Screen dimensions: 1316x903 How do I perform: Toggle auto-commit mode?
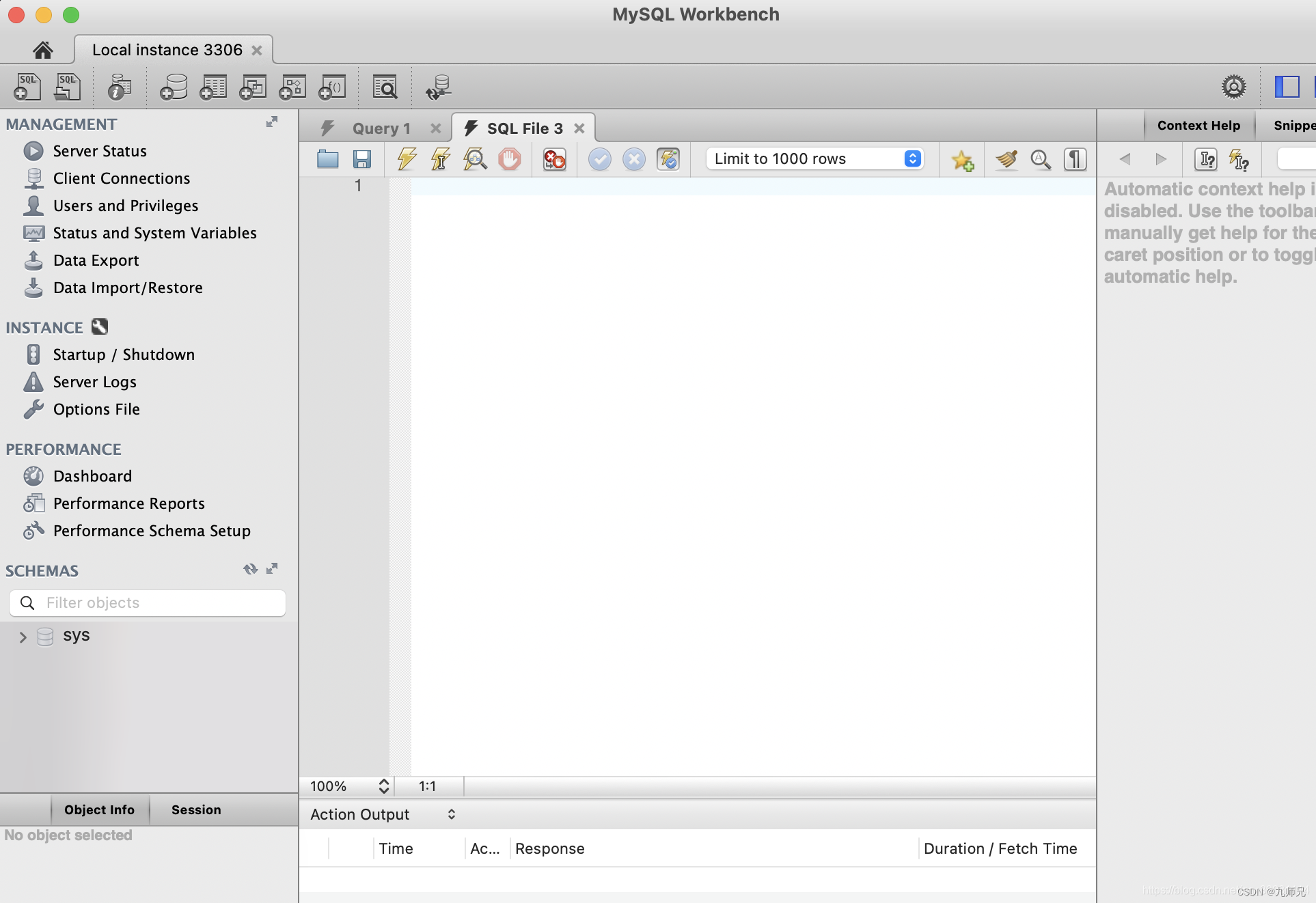668,159
